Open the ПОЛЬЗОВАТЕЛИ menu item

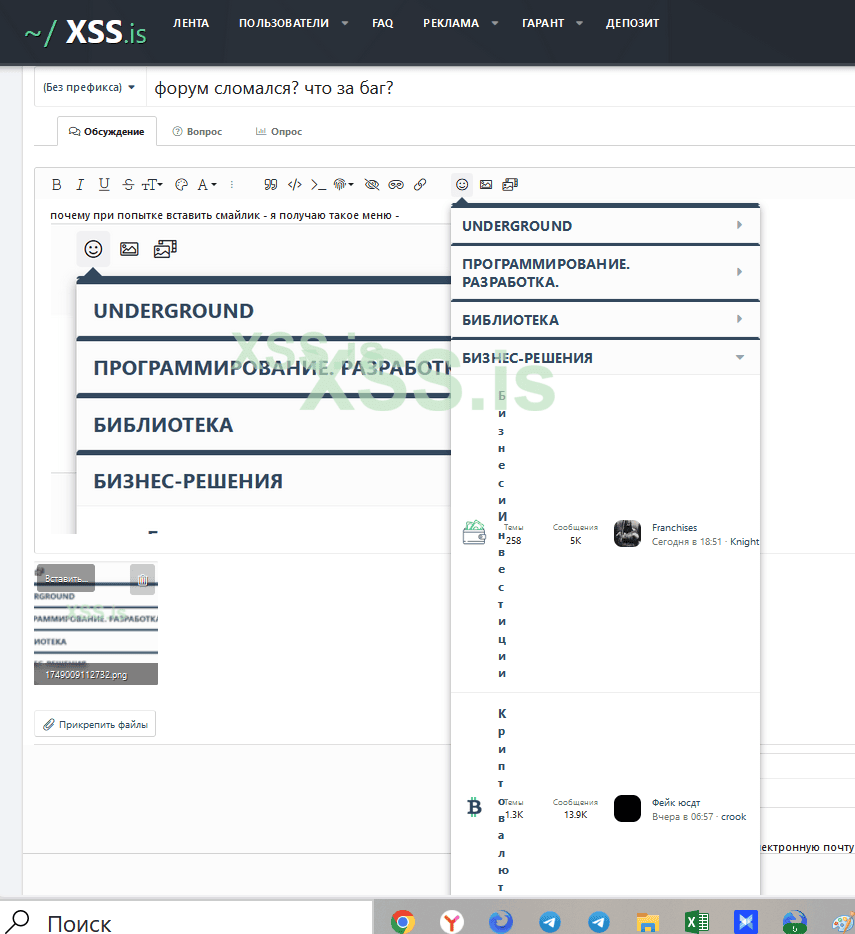pyautogui.click(x=284, y=23)
